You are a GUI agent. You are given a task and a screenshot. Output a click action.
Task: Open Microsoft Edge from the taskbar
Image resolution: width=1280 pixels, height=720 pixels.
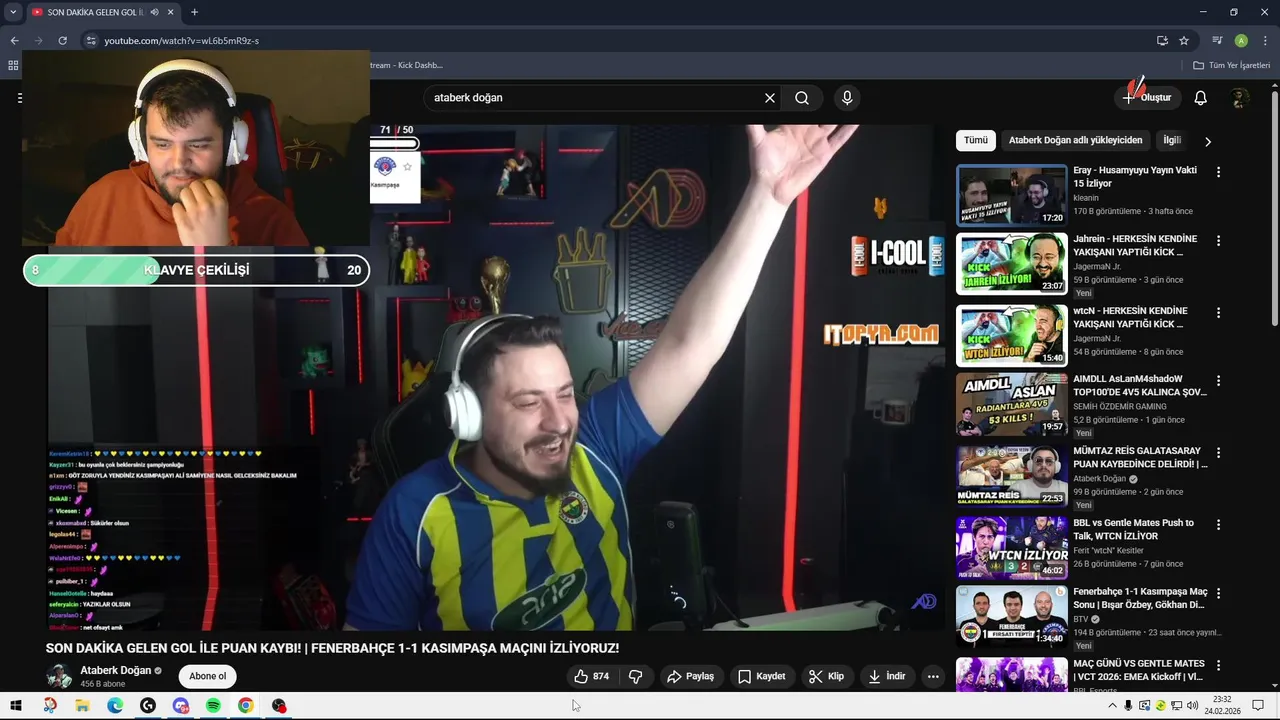(x=115, y=706)
